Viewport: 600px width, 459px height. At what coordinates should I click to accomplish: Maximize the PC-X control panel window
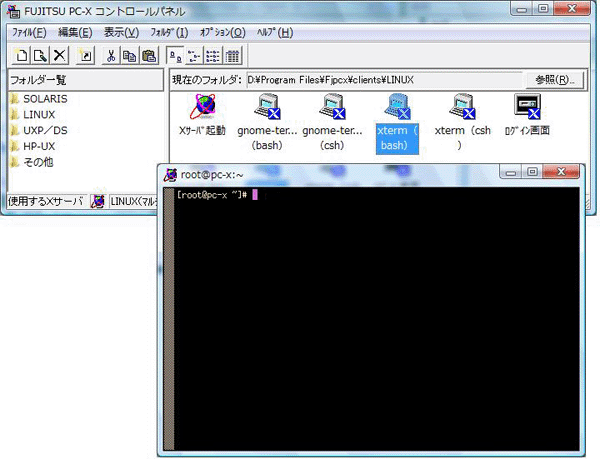pos(543,9)
